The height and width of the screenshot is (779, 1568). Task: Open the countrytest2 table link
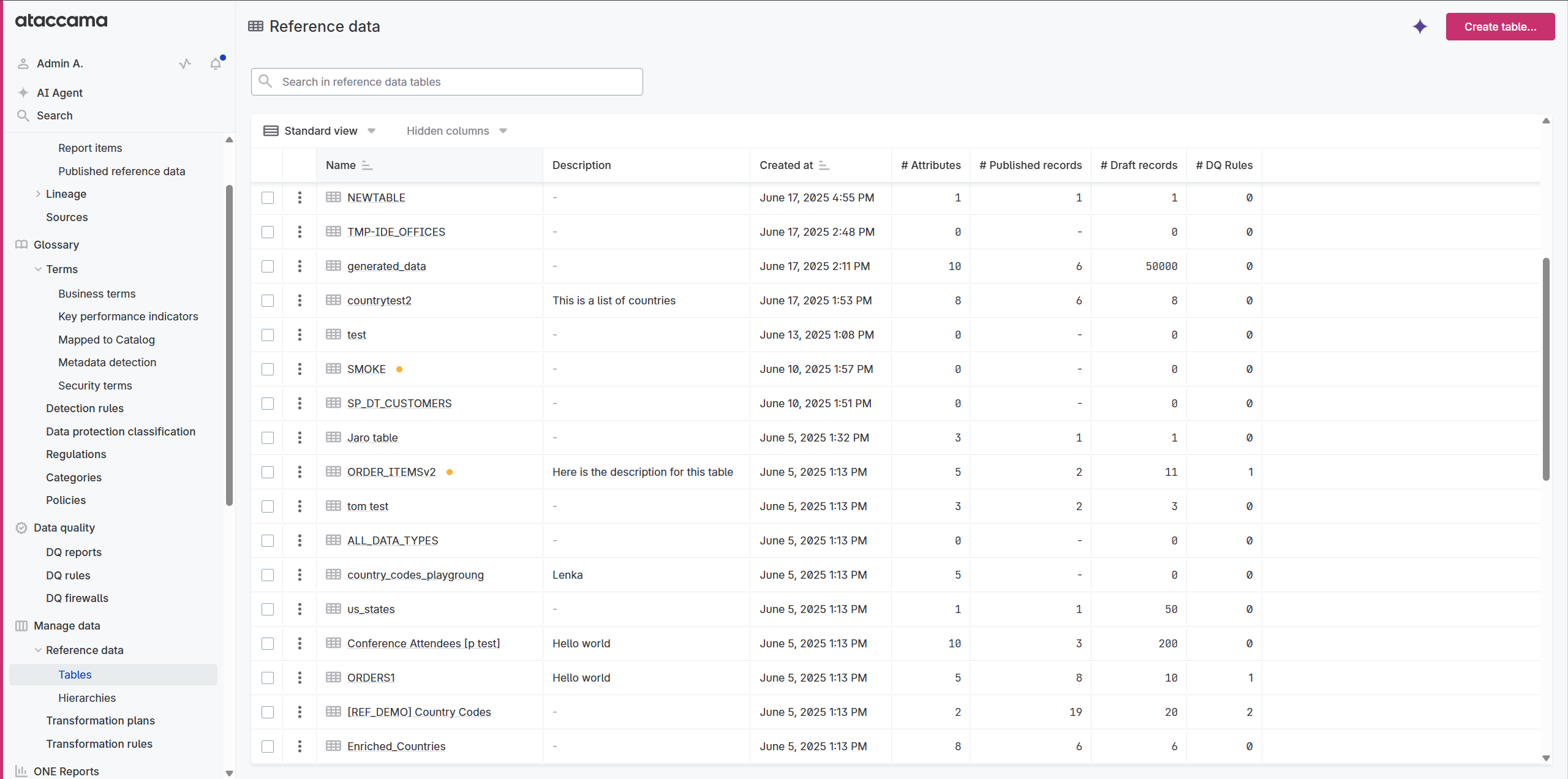(x=379, y=300)
